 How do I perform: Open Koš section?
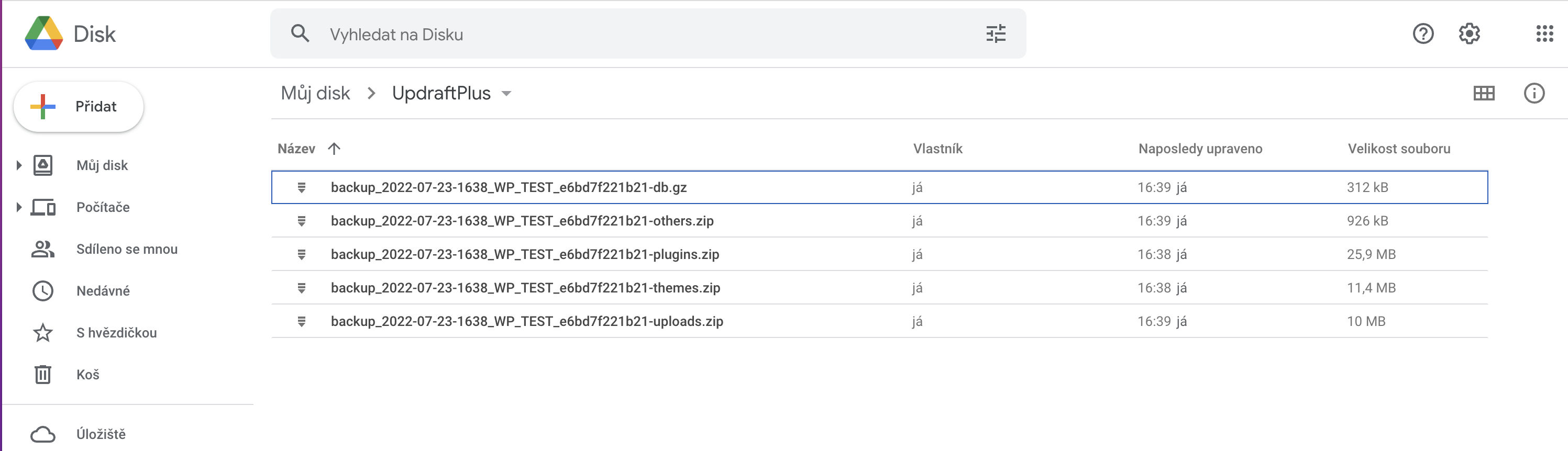pos(87,375)
